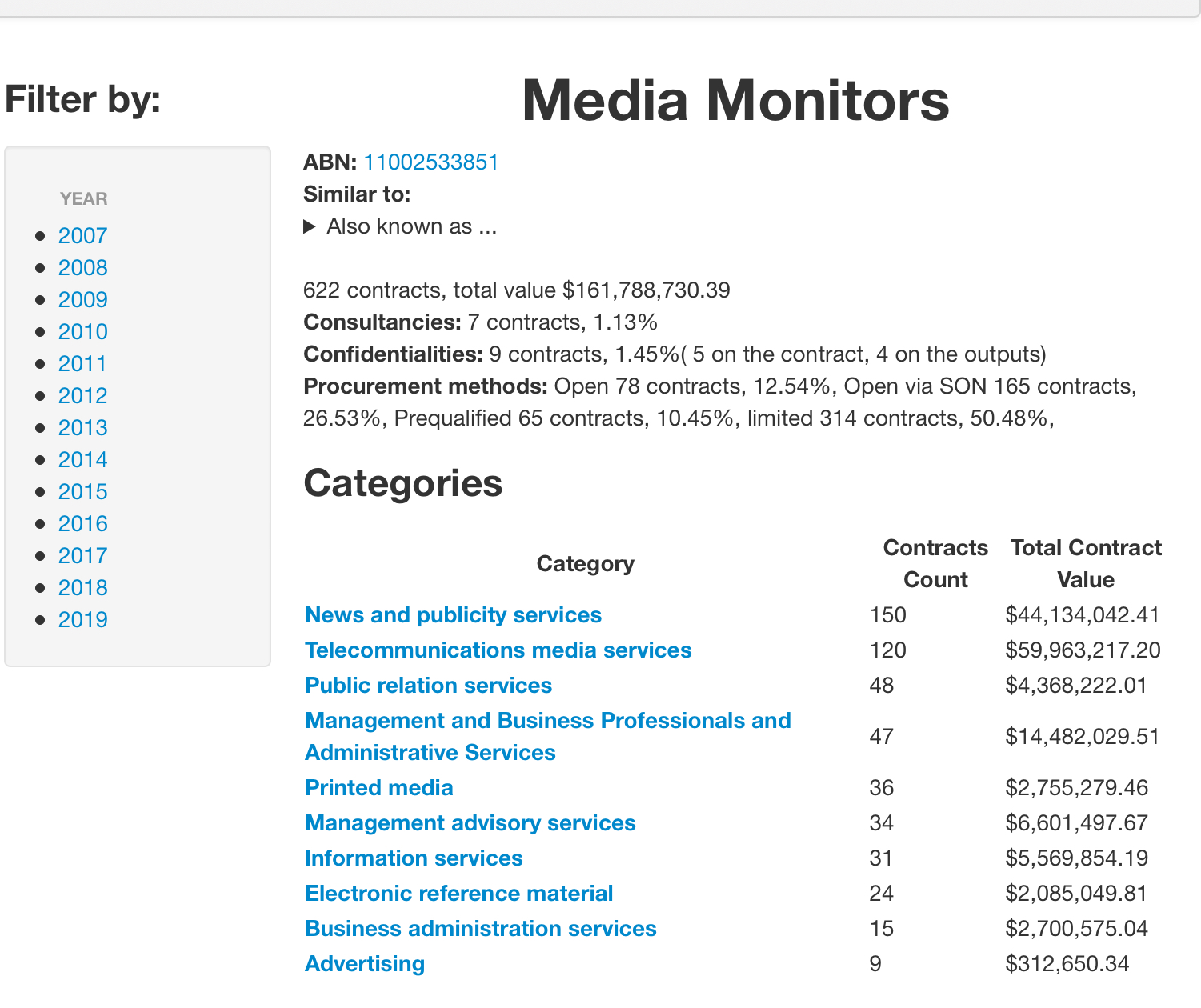This screenshot has height=1008, width=1201.
Task: Select the contract count 150
Action: pyautogui.click(x=887, y=615)
